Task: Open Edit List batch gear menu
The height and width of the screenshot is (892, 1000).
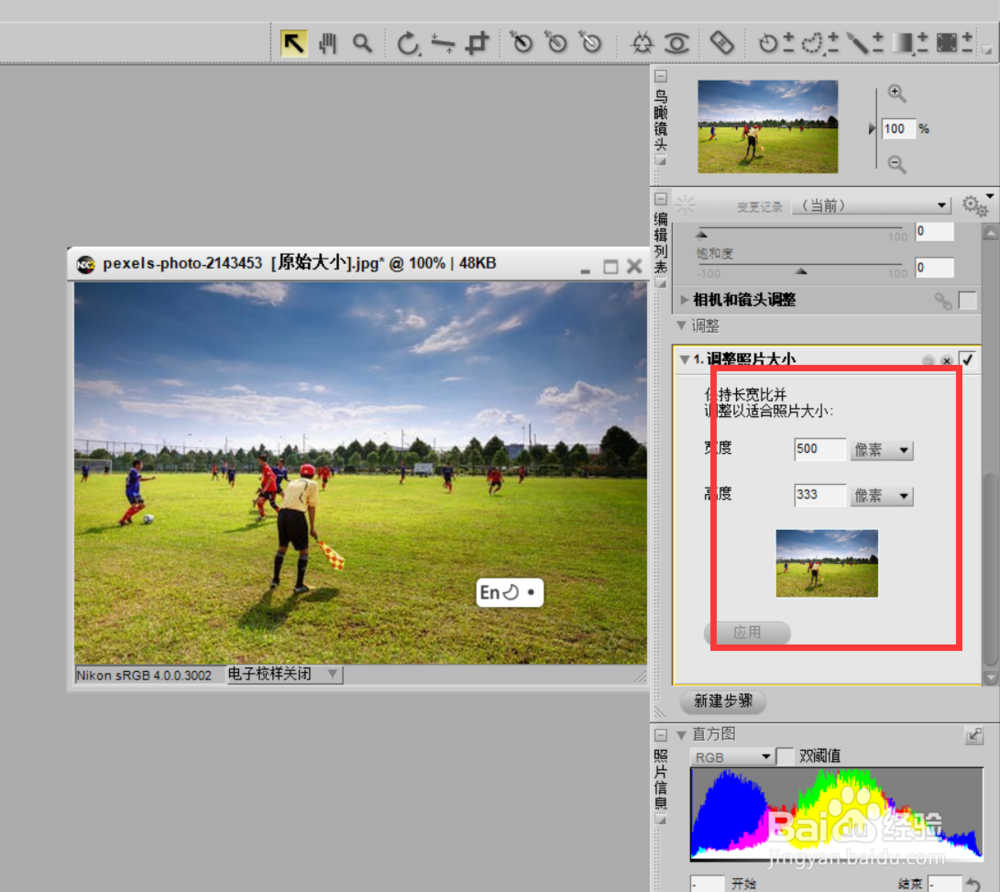Action: 975,205
